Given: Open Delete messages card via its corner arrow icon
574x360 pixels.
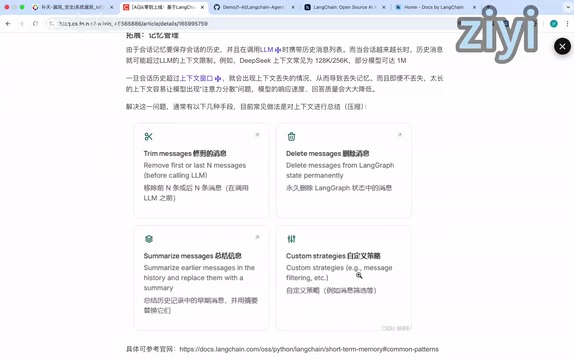Looking at the screenshot, I should [x=400, y=135].
